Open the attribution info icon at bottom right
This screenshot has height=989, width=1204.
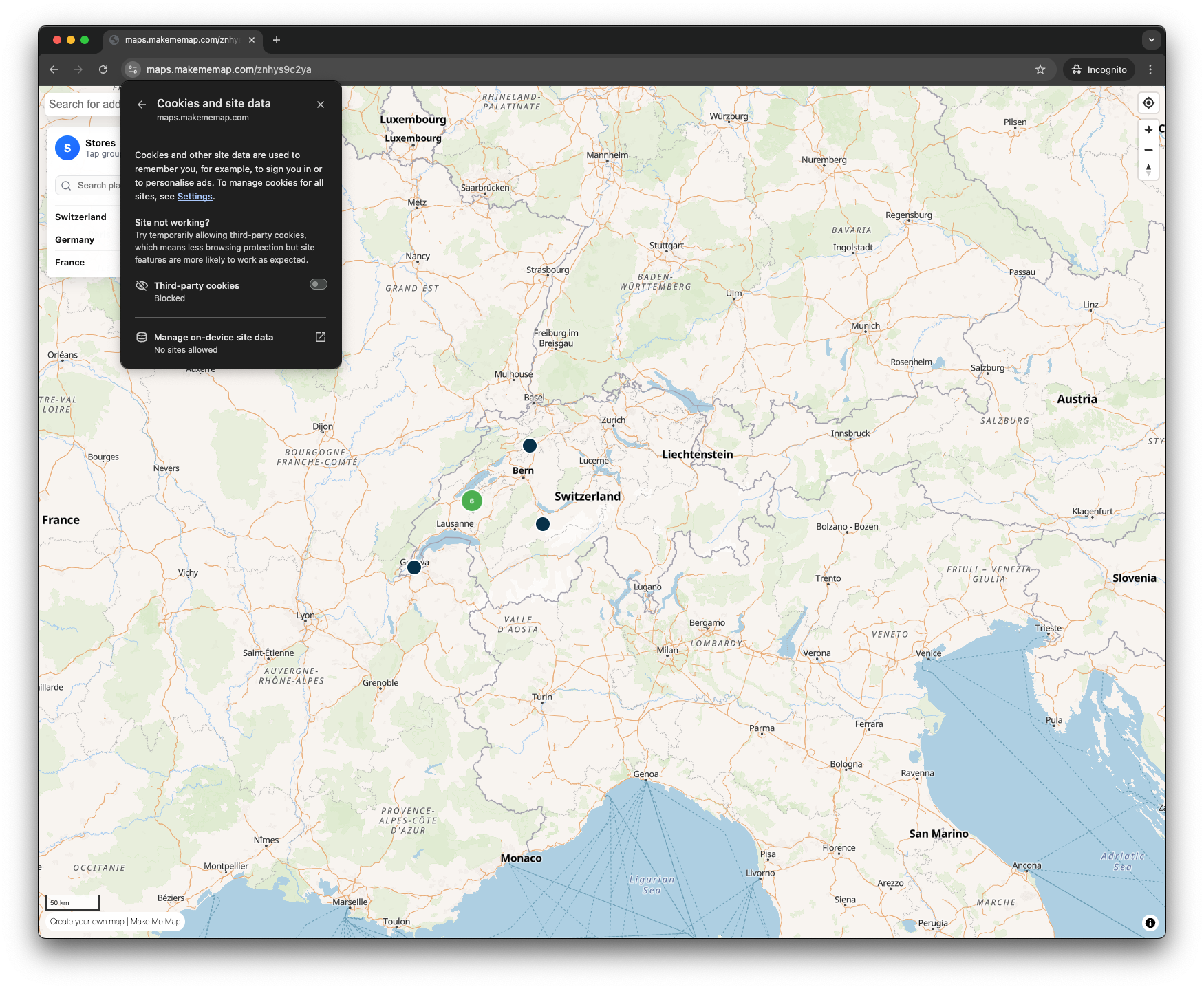click(1150, 922)
